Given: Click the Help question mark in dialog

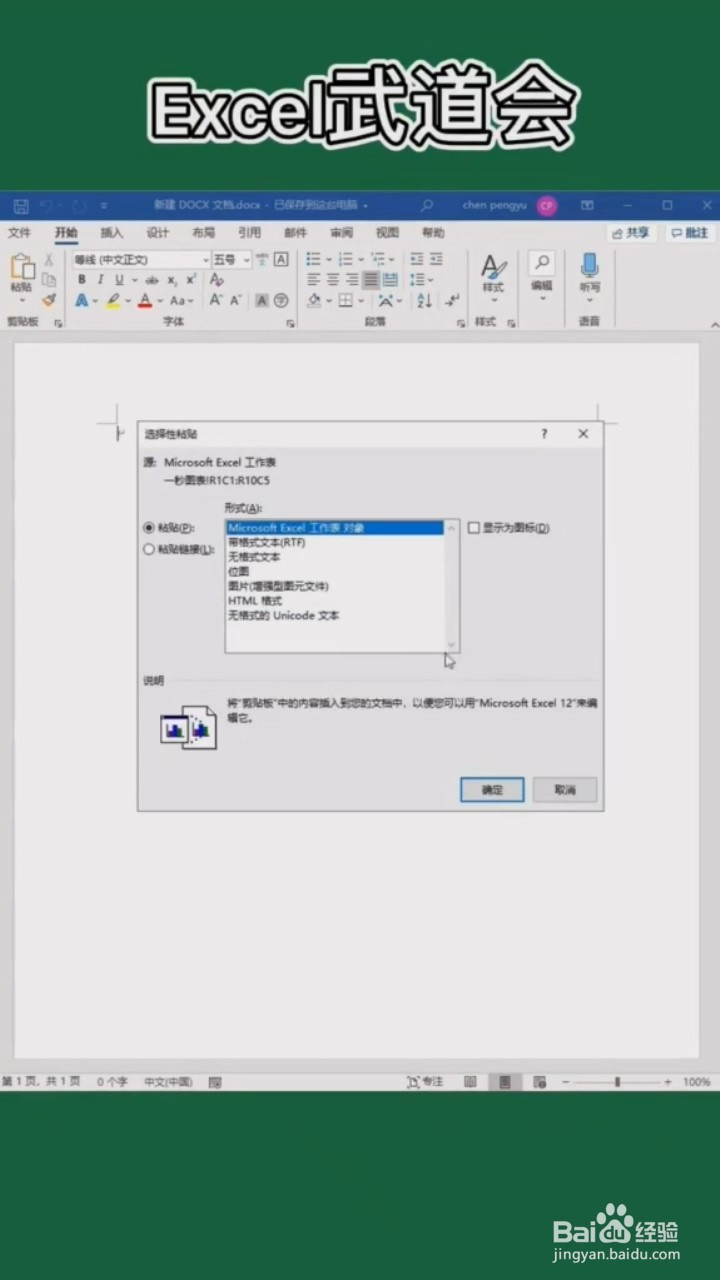Looking at the screenshot, I should pos(544,434).
